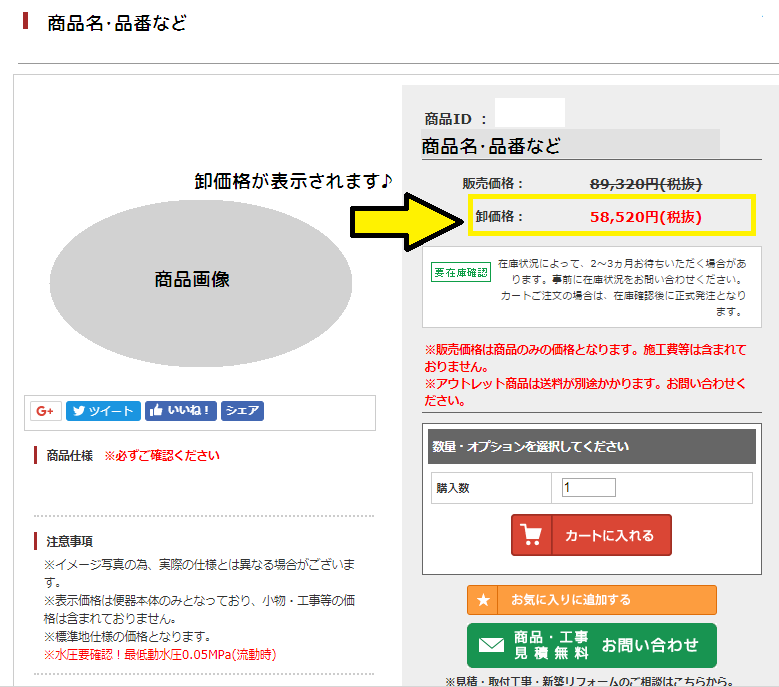Open the 商品・工事 見積無料 お問い合わせ button

click(x=591, y=645)
